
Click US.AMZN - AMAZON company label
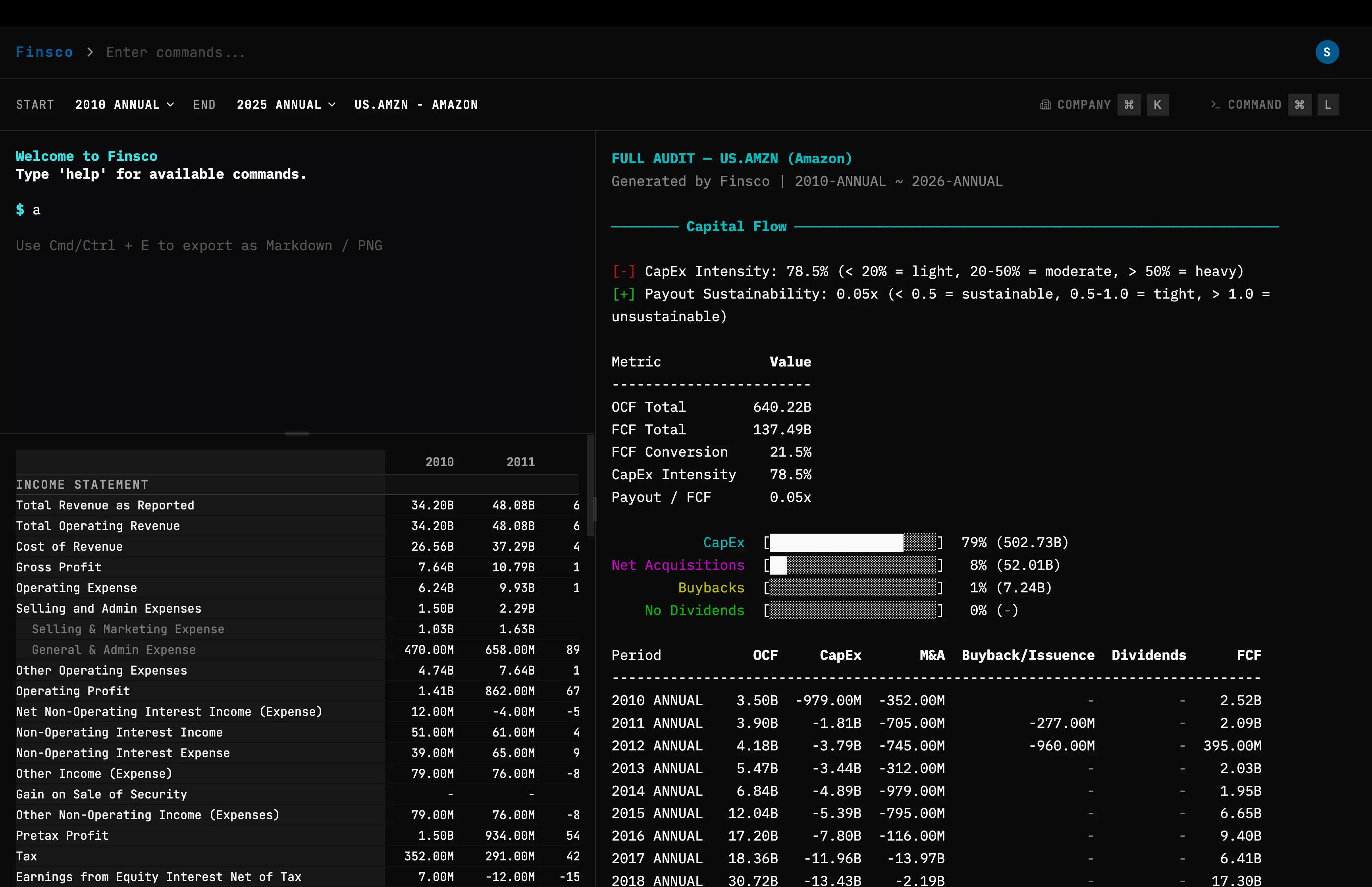(416, 105)
